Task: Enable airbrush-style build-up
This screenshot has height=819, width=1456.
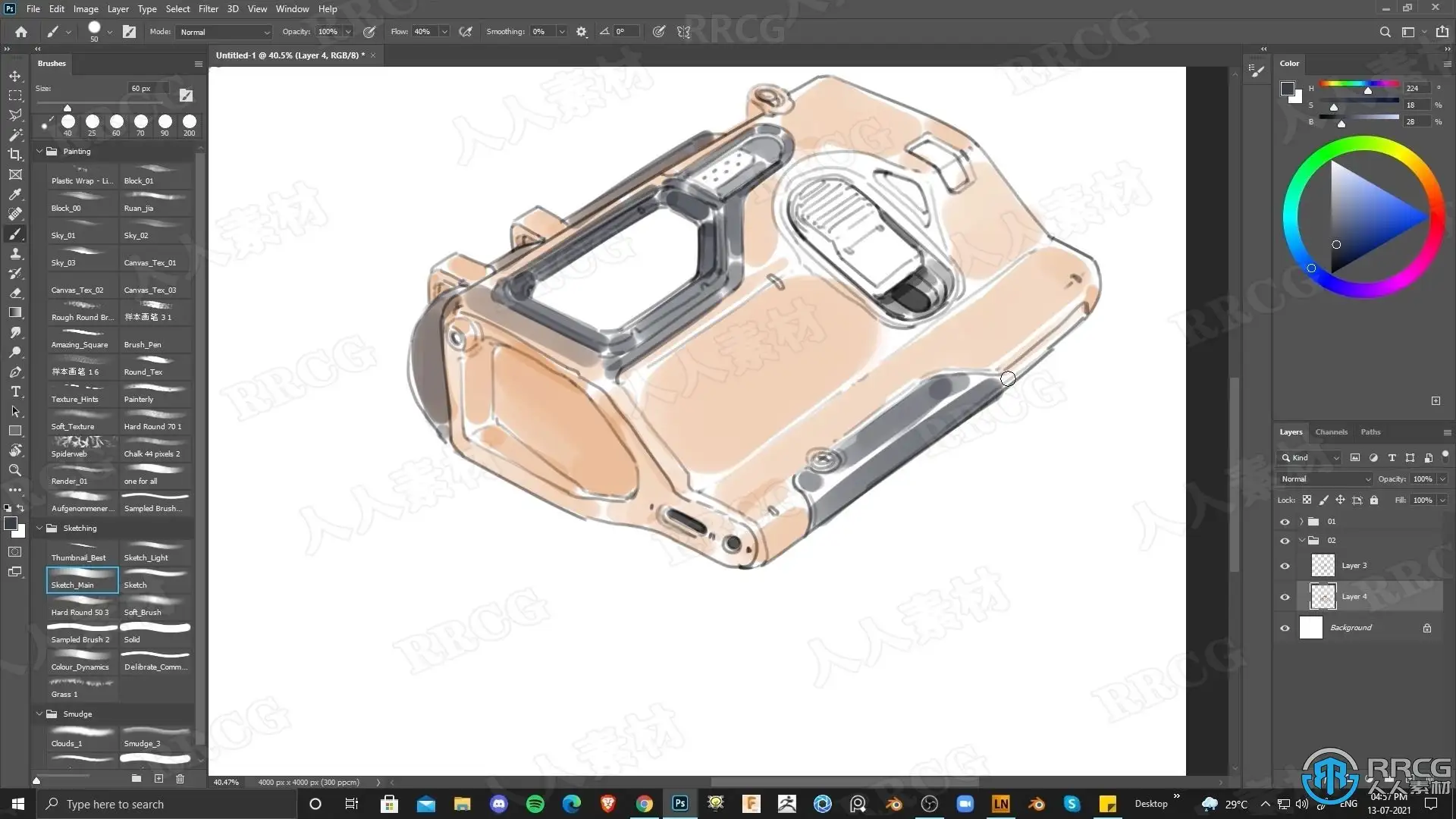Action: pyautogui.click(x=466, y=32)
